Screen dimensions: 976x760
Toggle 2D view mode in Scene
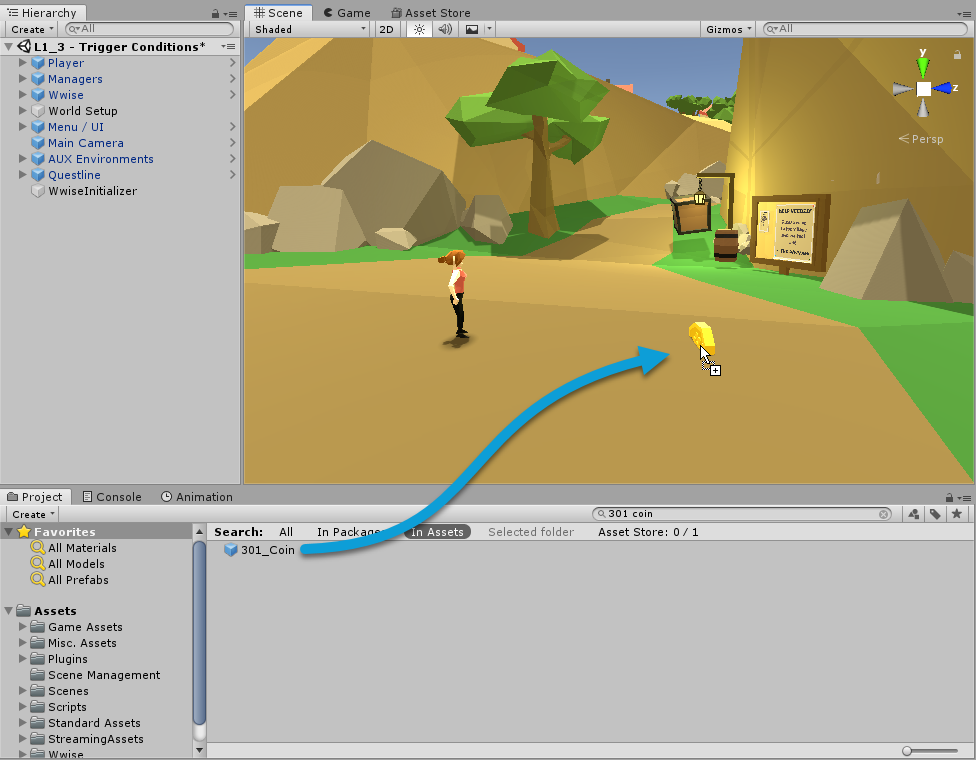[x=386, y=29]
